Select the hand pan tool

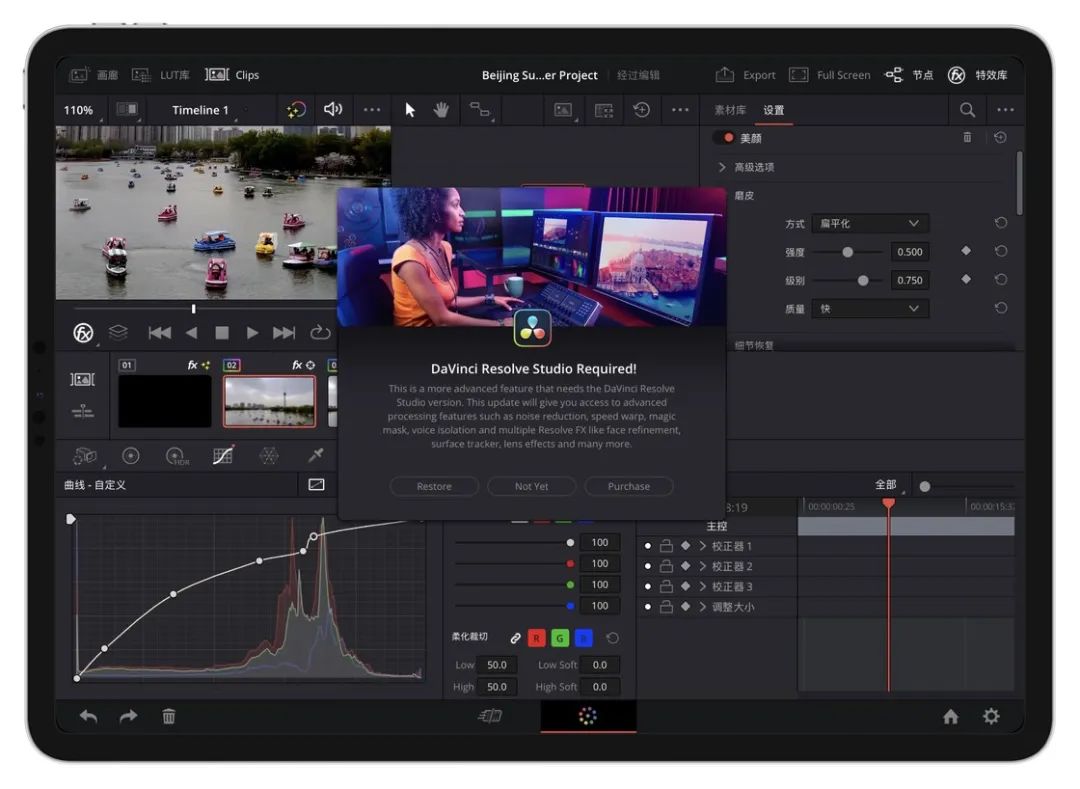click(x=441, y=109)
